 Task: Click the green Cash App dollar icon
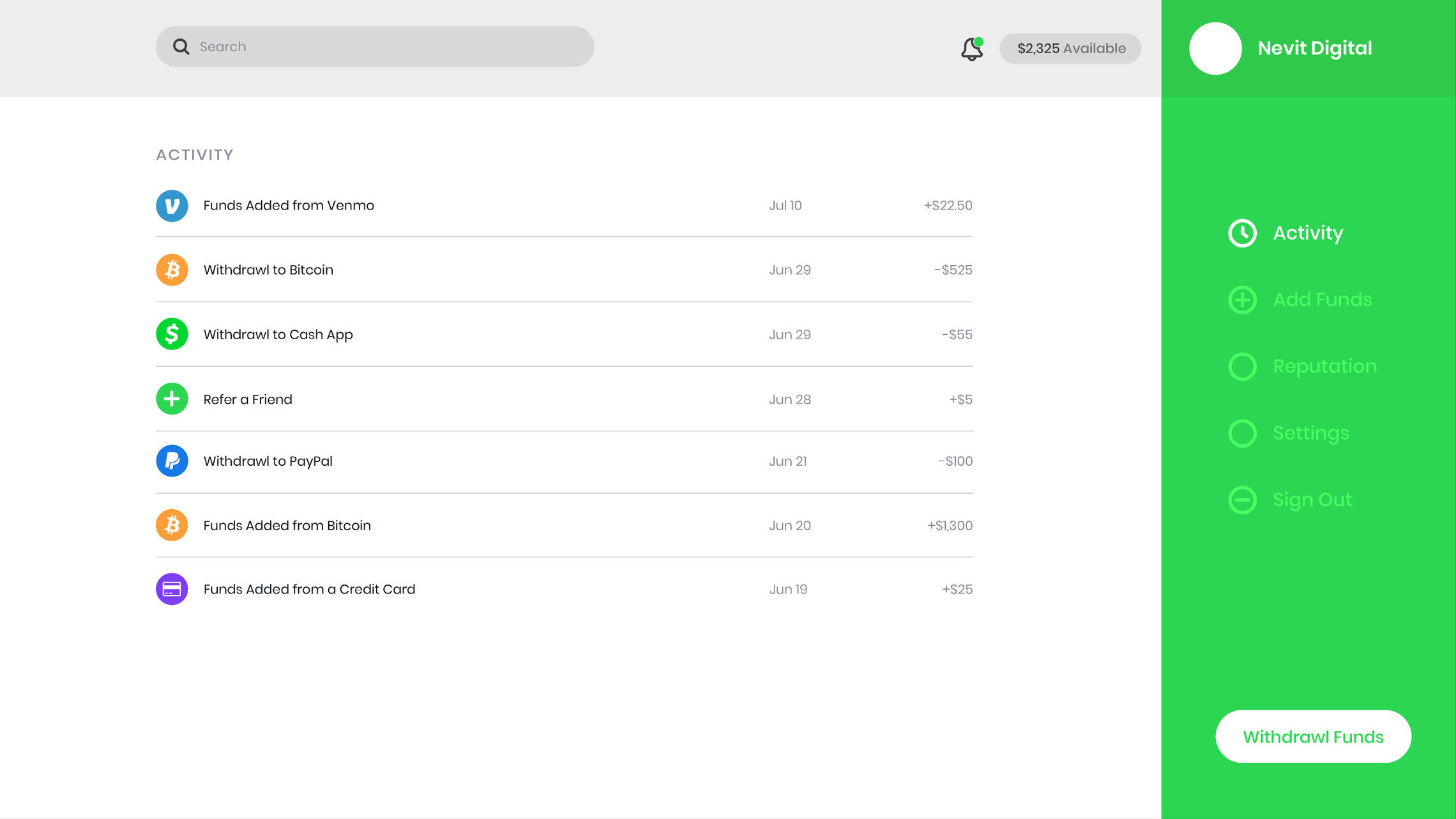click(172, 334)
